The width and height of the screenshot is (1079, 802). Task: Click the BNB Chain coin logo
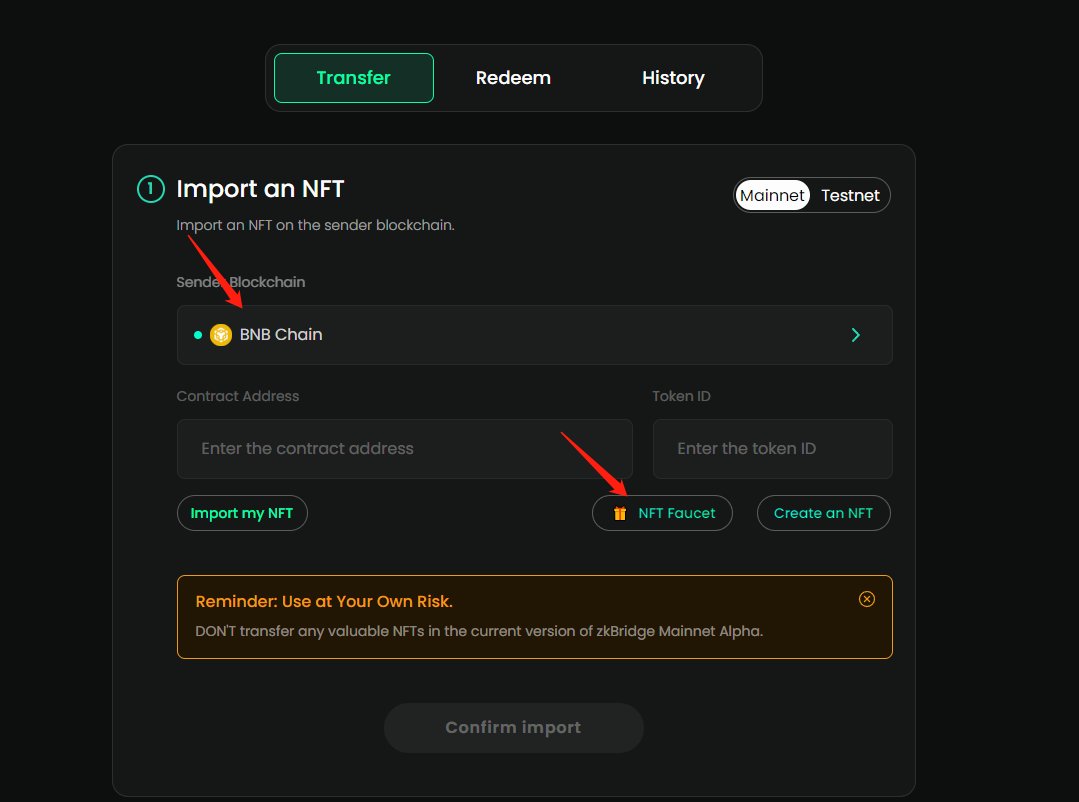[x=221, y=335]
